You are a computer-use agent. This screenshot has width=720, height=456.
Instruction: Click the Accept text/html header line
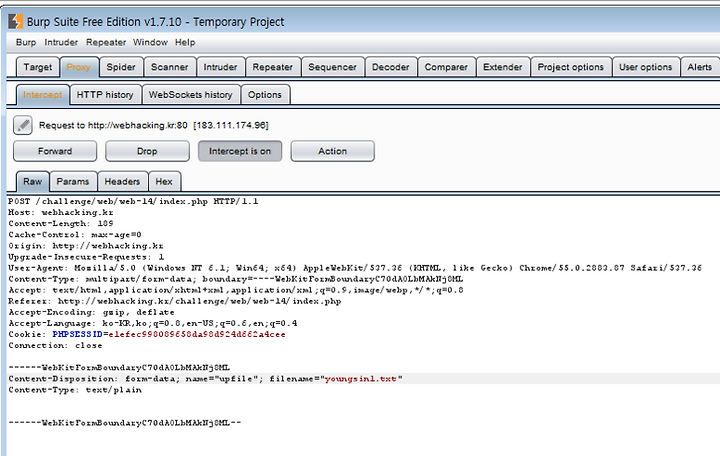236,290
